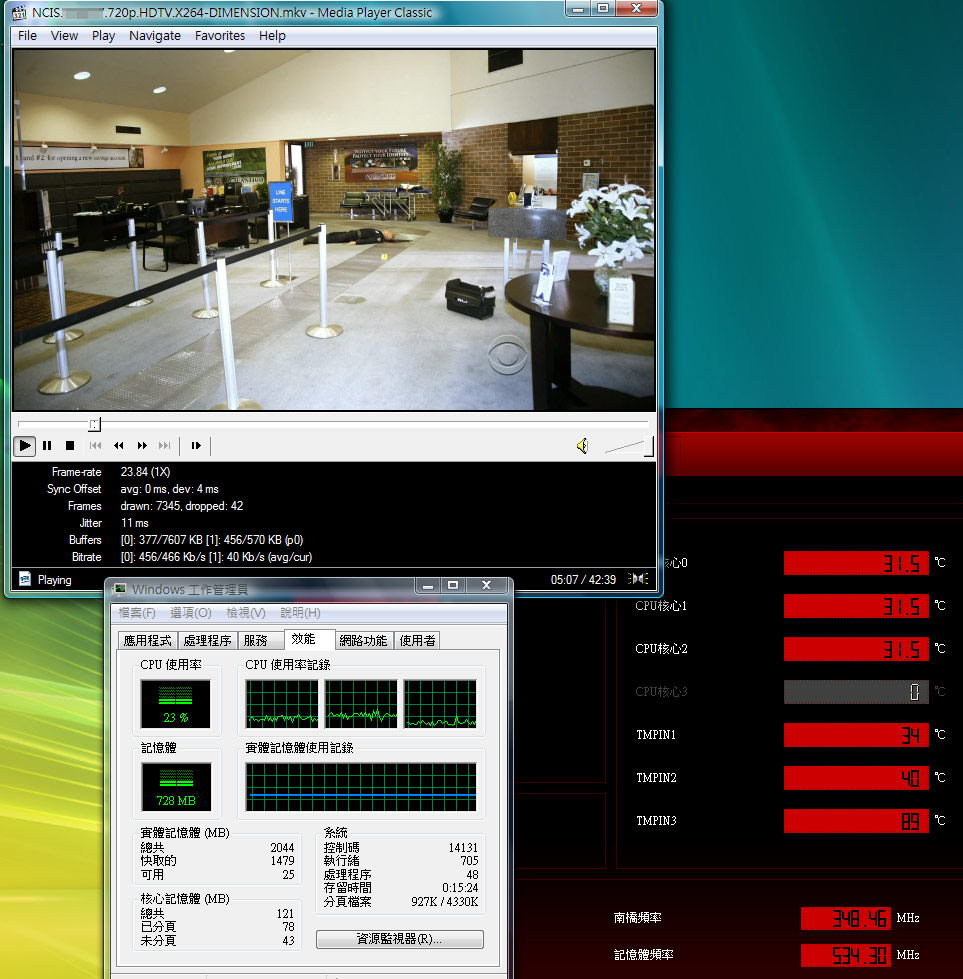963x979 pixels.
Task: Stop the video playback
Action: point(70,446)
